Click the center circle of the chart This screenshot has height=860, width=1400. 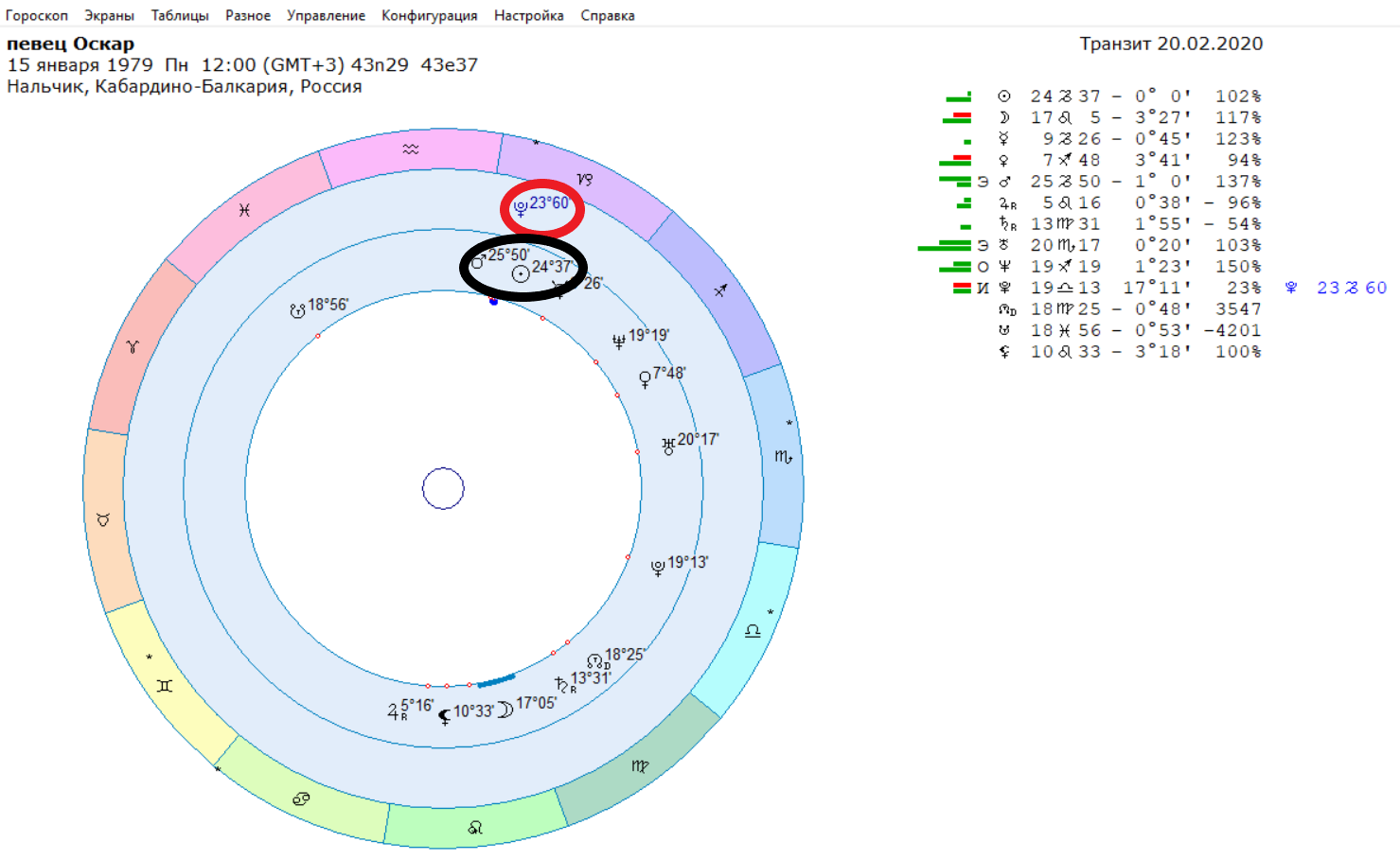[443, 489]
